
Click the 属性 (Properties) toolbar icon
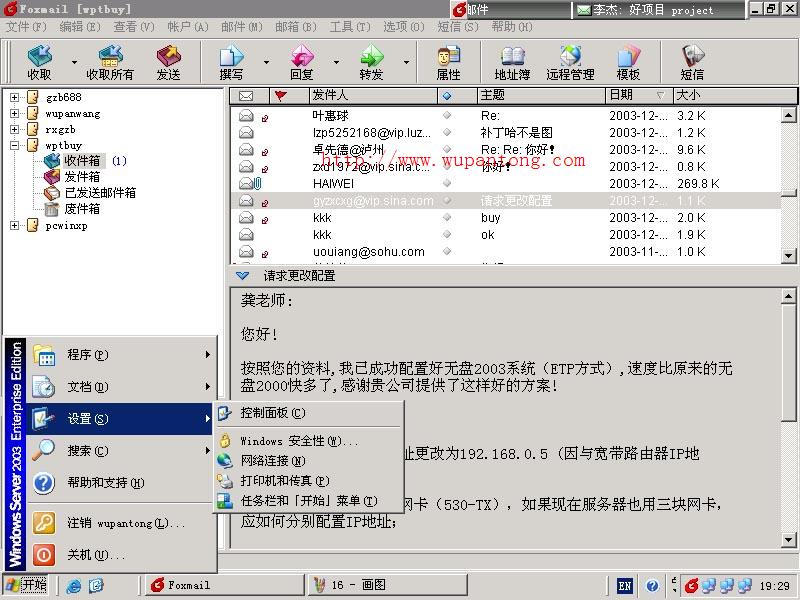448,63
